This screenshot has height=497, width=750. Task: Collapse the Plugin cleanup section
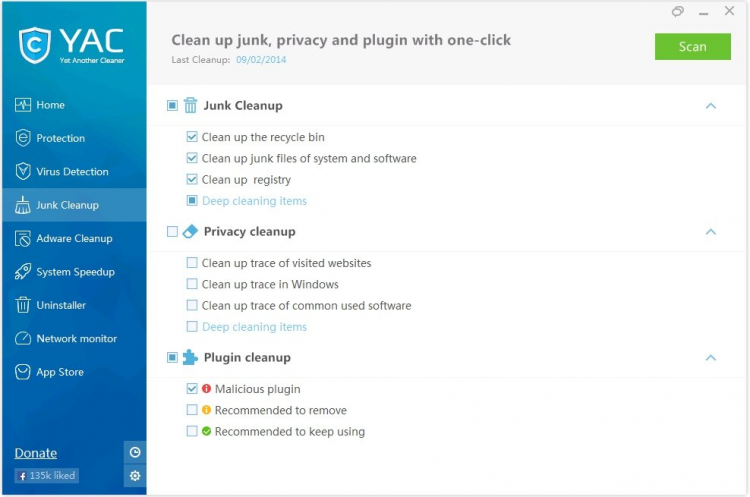pyautogui.click(x=711, y=357)
